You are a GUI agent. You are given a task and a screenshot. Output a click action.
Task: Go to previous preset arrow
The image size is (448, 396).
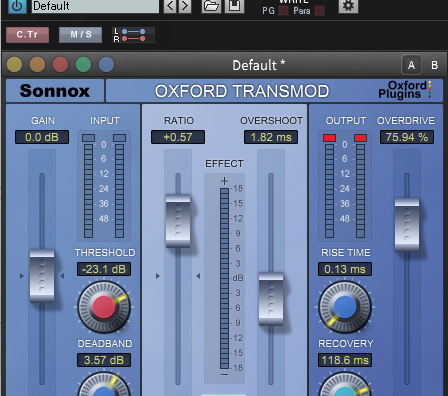pyautogui.click(x=170, y=6)
